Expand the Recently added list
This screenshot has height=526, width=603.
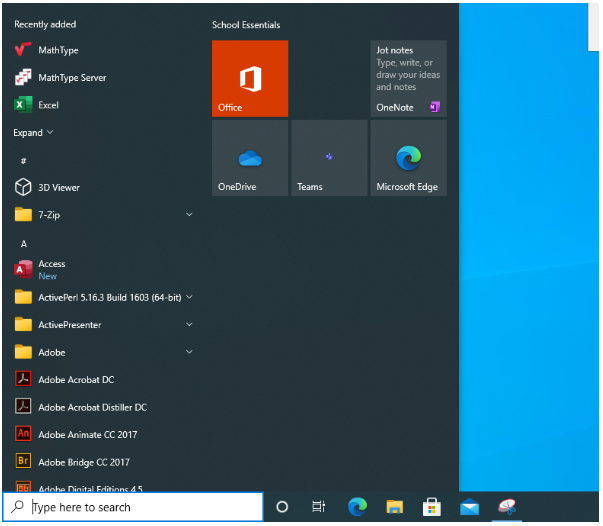coord(33,133)
